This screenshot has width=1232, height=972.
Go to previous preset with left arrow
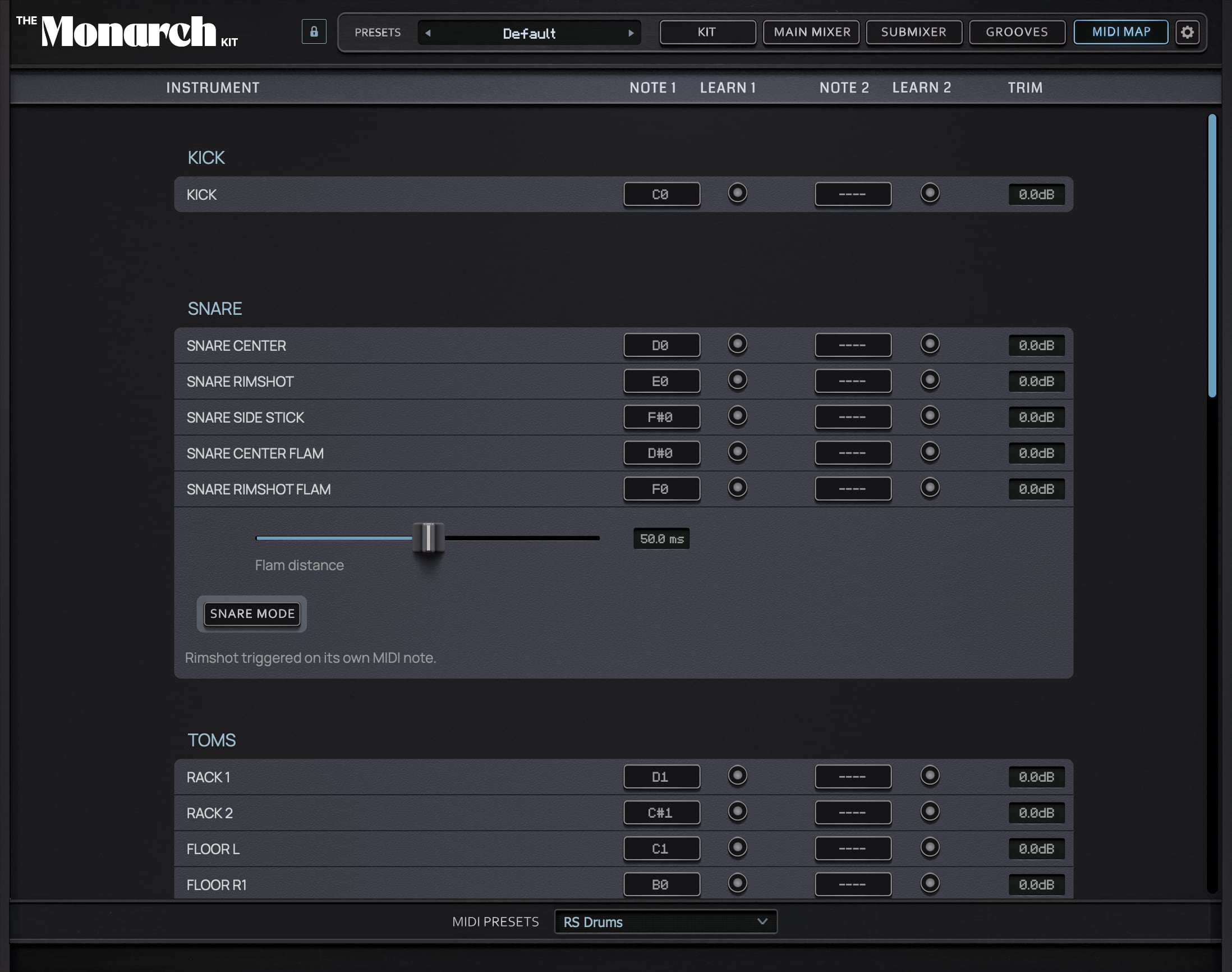(x=428, y=33)
